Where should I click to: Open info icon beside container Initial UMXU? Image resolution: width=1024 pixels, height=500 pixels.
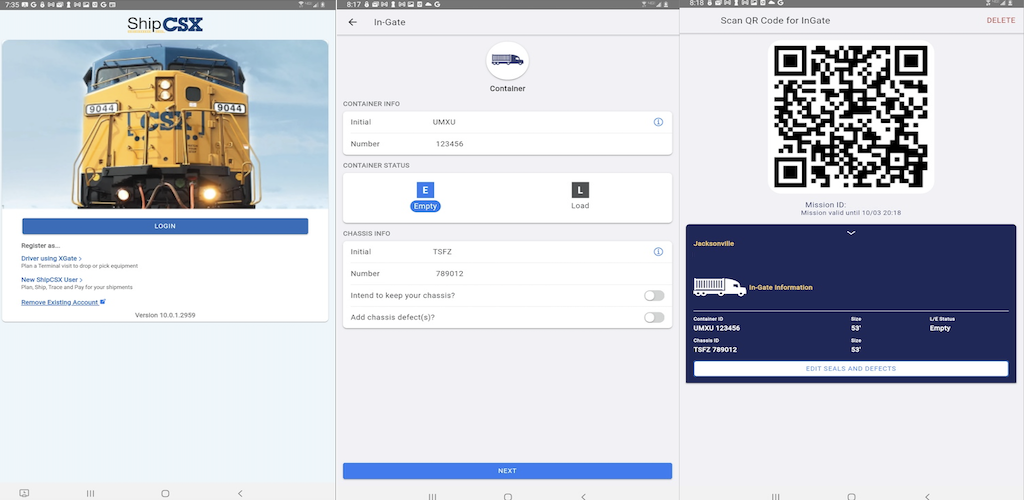tap(658, 122)
